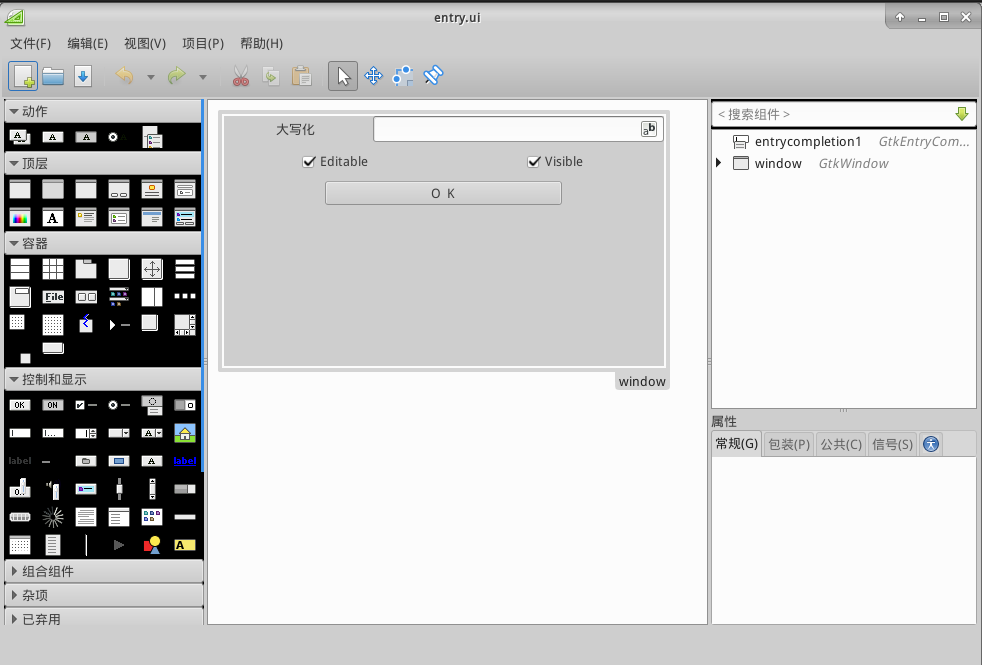This screenshot has width=982, height=665.
Task: Select the Notebook container palette icon
Action: coord(86,269)
